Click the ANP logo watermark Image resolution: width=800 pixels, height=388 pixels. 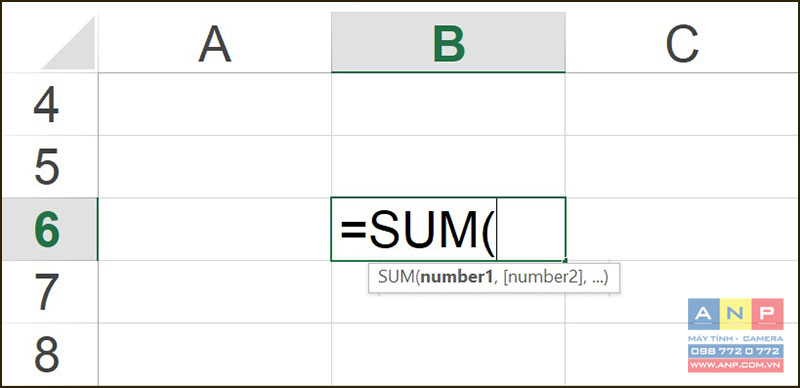click(735, 335)
